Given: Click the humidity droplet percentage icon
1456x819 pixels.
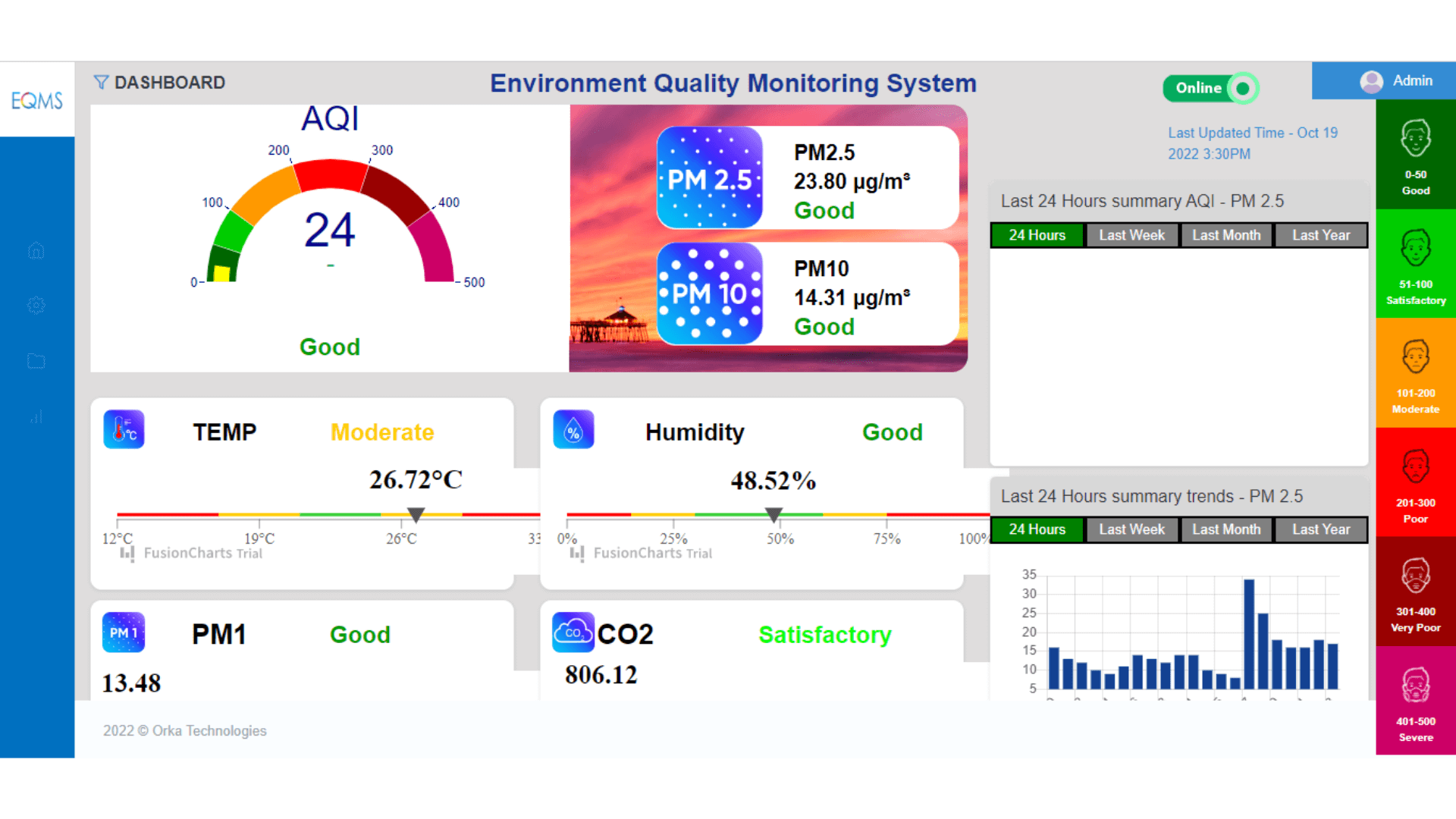Looking at the screenshot, I should (x=574, y=429).
